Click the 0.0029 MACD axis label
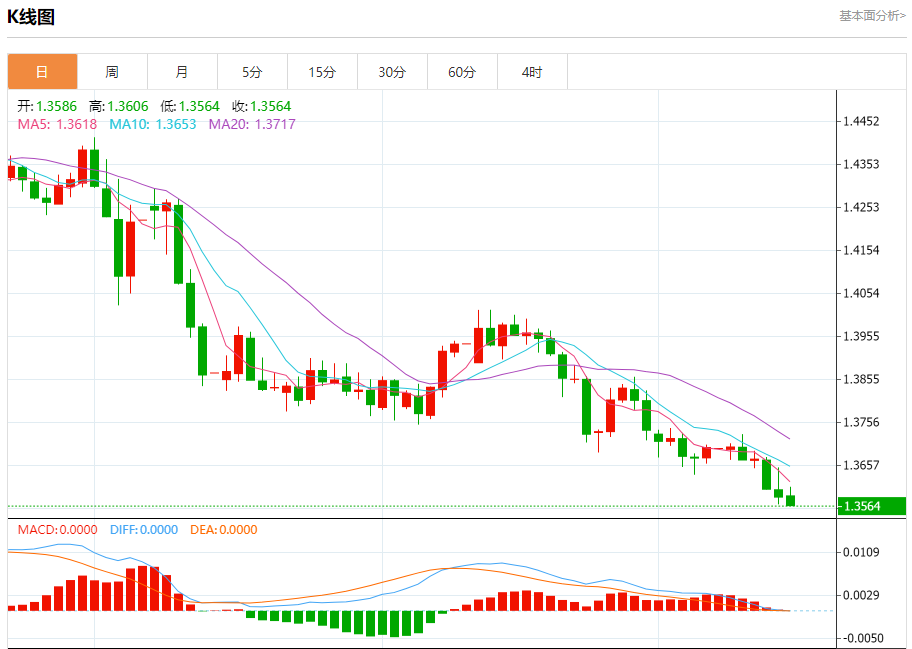912x649 pixels. [x=861, y=595]
